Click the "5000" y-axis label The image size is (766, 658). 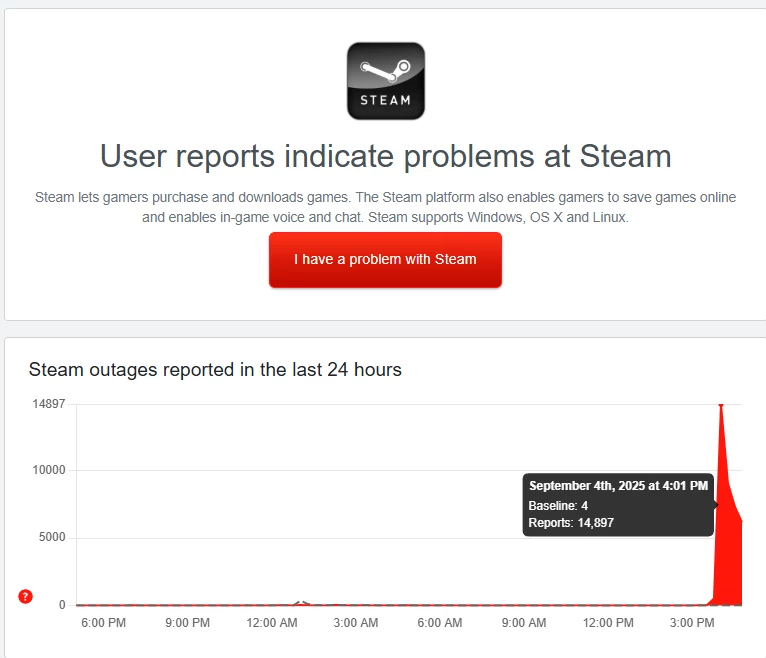(x=52, y=537)
